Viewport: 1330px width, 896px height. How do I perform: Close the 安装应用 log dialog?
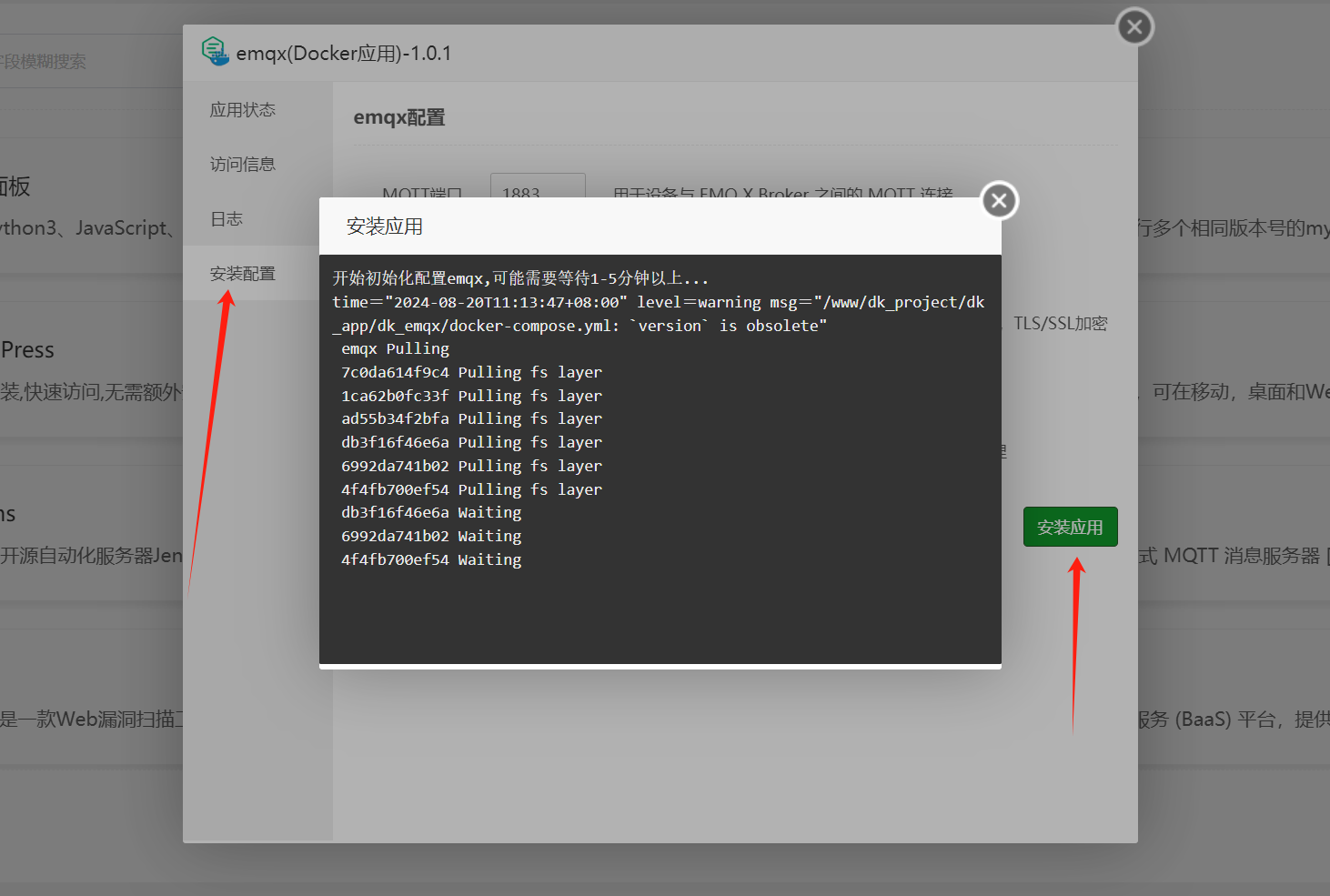coord(999,201)
